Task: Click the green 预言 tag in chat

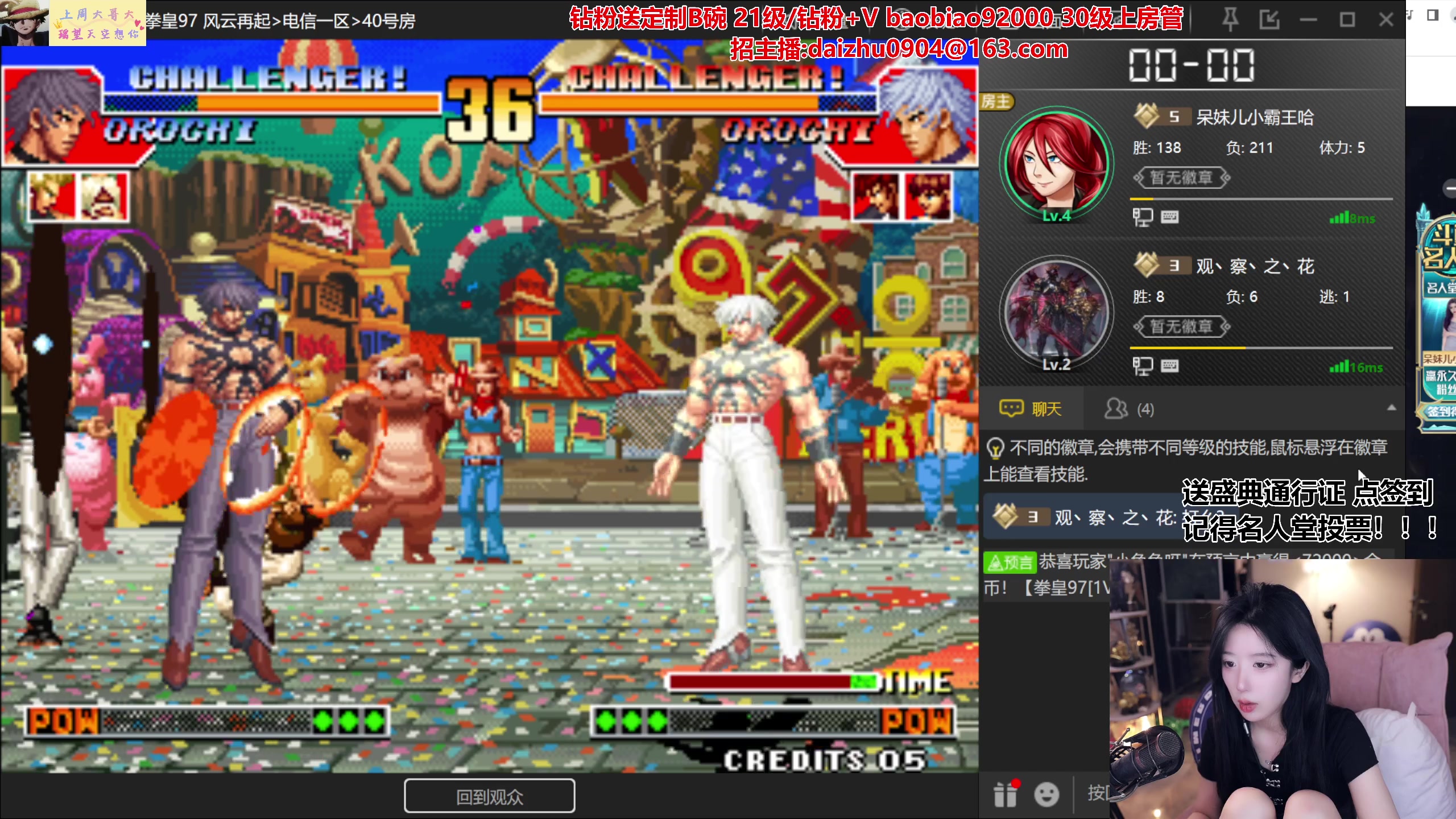Action: click(1010, 562)
